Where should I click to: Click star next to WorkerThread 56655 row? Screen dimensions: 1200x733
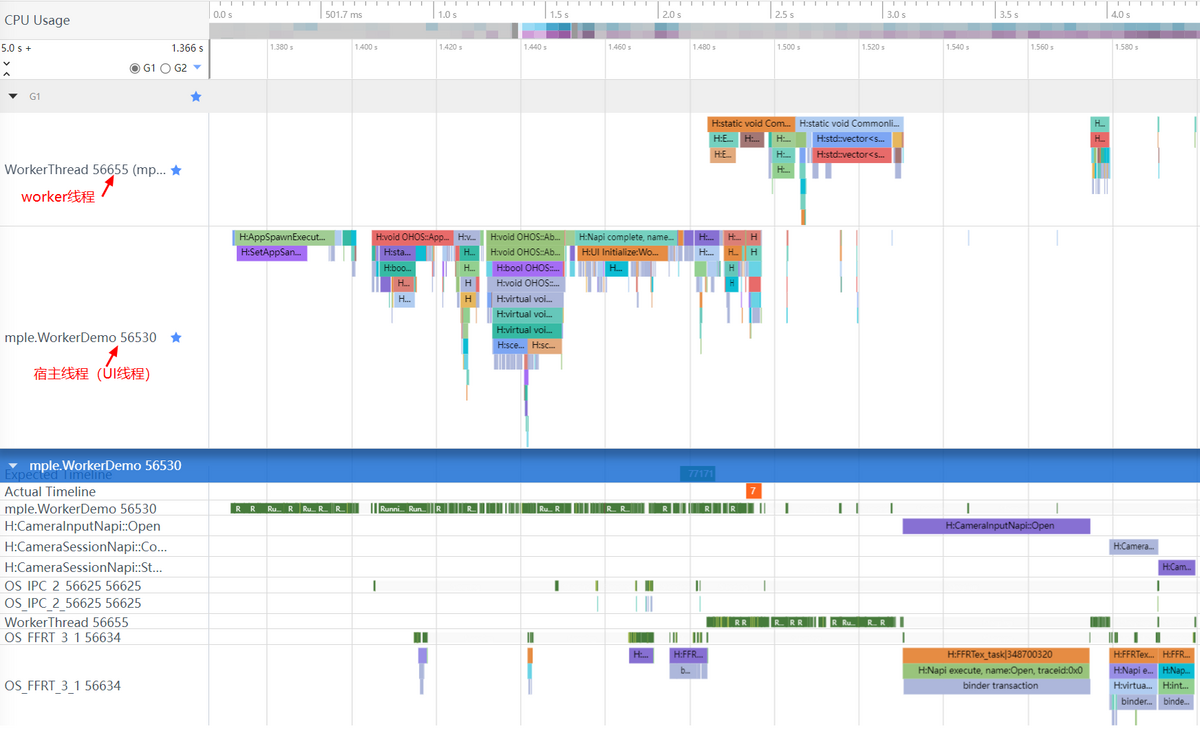point(176,170)
